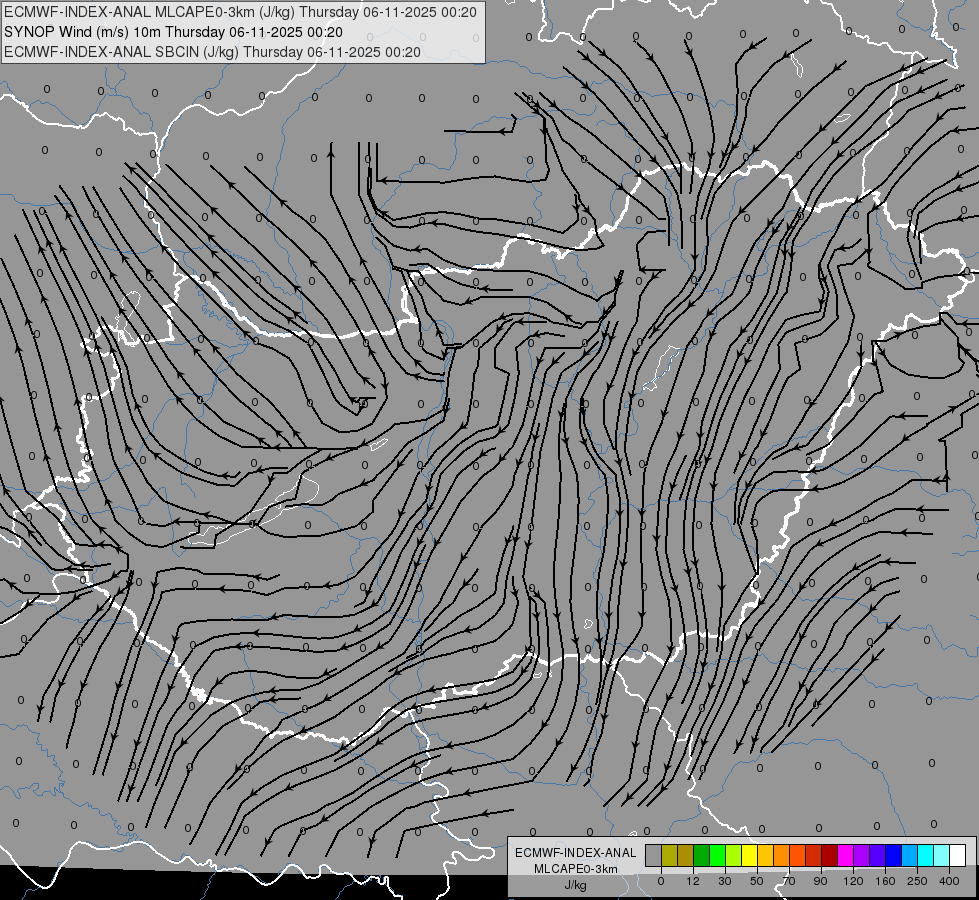979x900 pixels.
Task: Click legend scale value 250
Action: click(917, 881)
